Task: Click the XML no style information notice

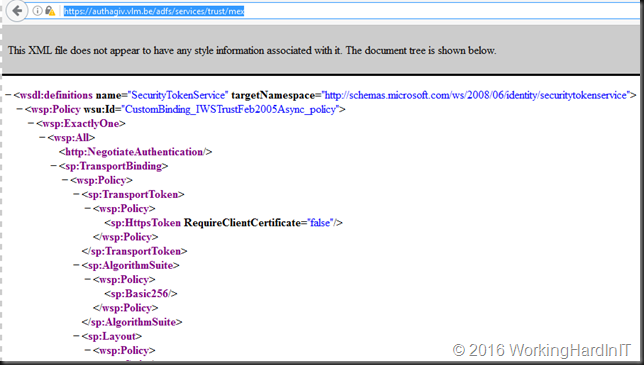Action: (252, 51)
